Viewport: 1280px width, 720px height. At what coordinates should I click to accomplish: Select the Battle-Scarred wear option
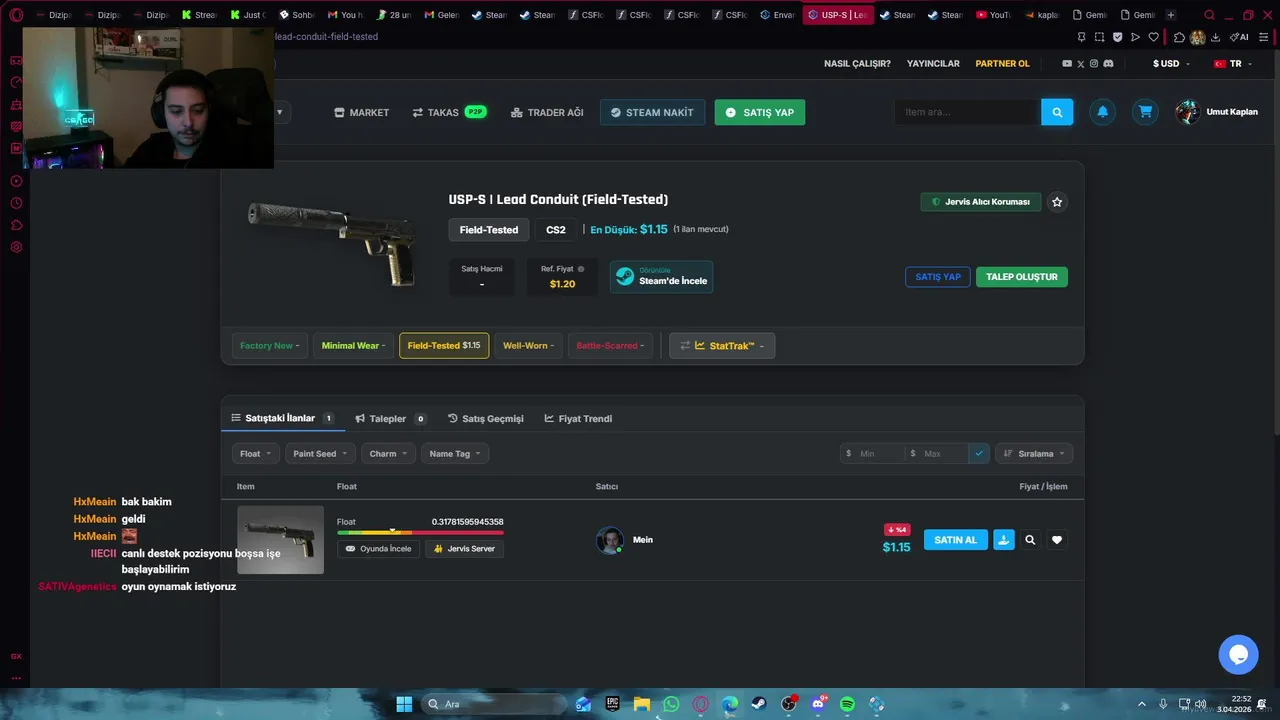[610, 346]
